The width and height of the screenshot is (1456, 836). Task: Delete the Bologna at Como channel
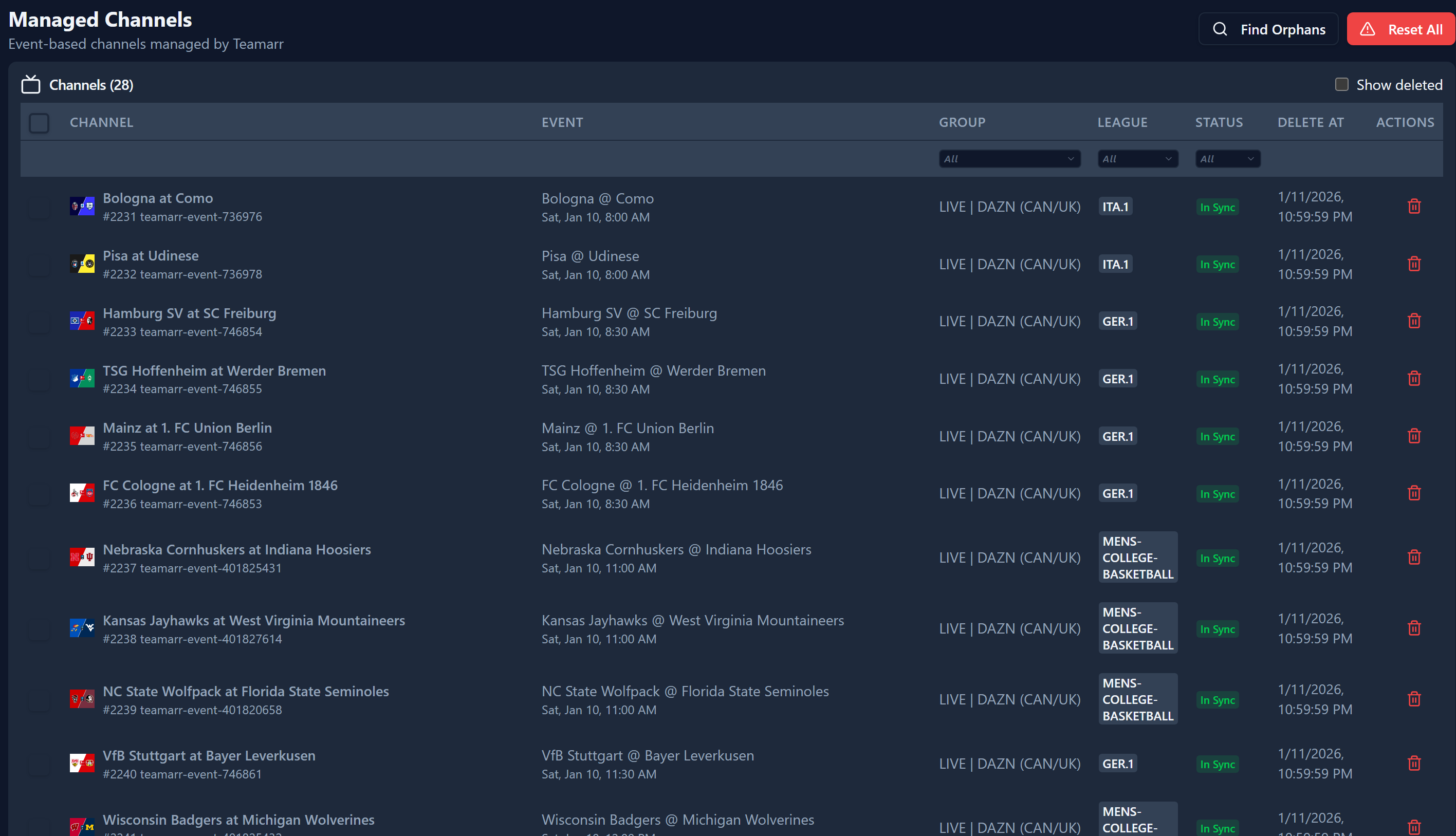pos(1413,206)
